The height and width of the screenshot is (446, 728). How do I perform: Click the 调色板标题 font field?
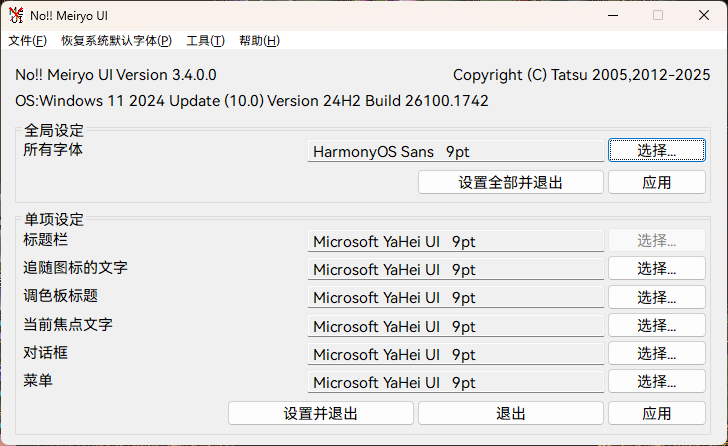pyautogui.click(x=456, y=297)
